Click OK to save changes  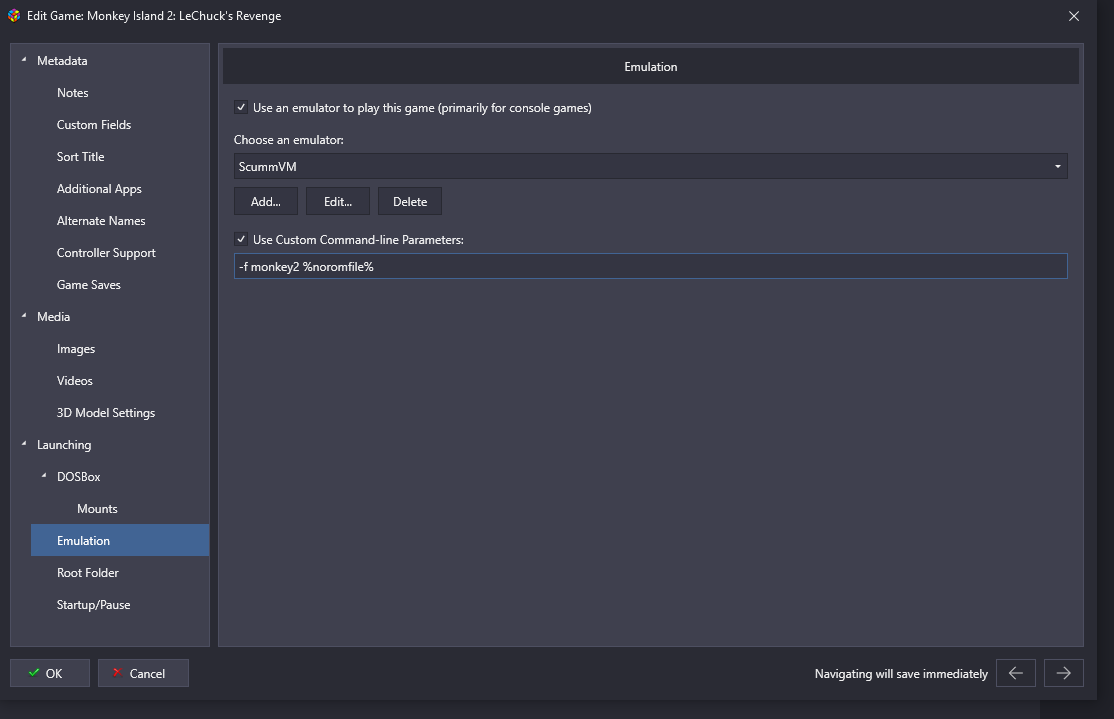50,674
